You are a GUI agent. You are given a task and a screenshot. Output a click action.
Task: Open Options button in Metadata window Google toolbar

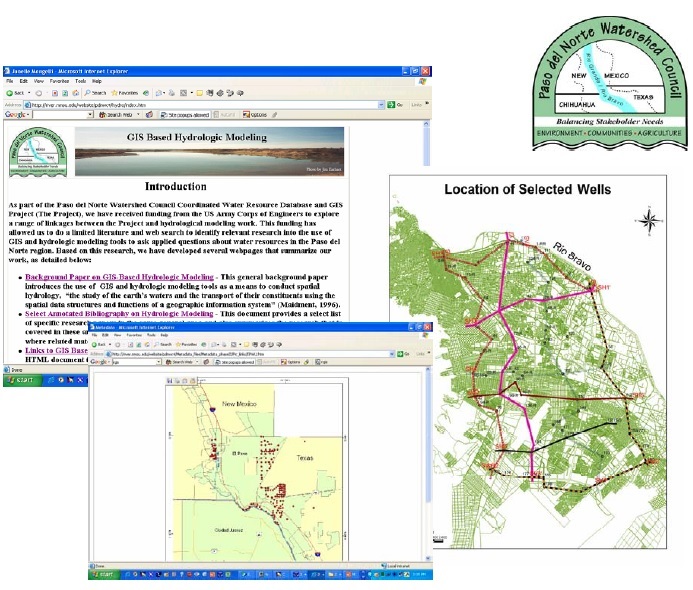[x=291, y=362]
